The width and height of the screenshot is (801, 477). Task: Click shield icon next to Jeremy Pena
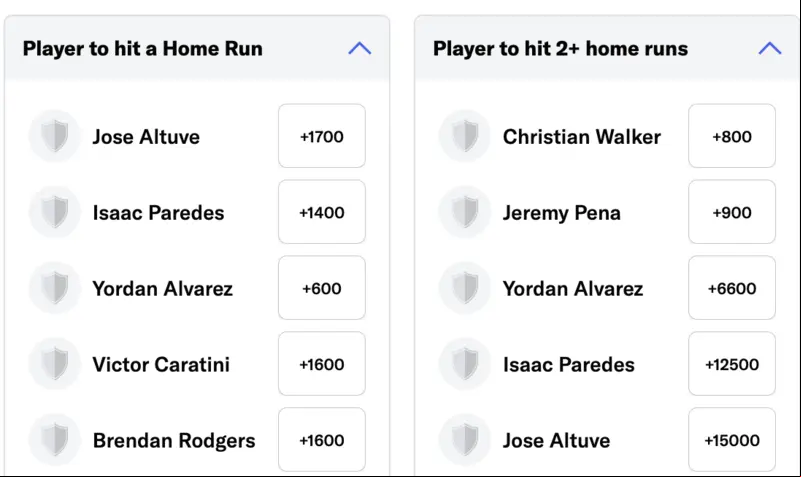[x=465, y=212]
